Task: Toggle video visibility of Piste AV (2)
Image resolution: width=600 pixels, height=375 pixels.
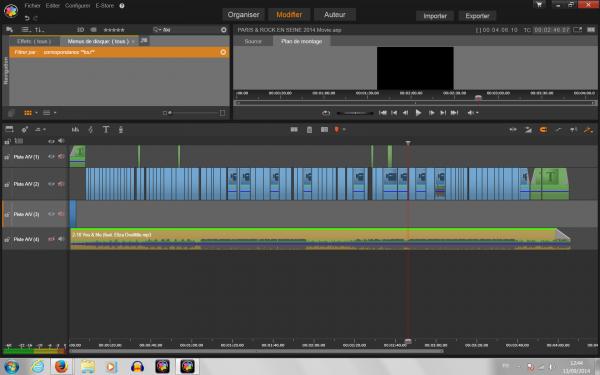Action: tap(51, 184)
